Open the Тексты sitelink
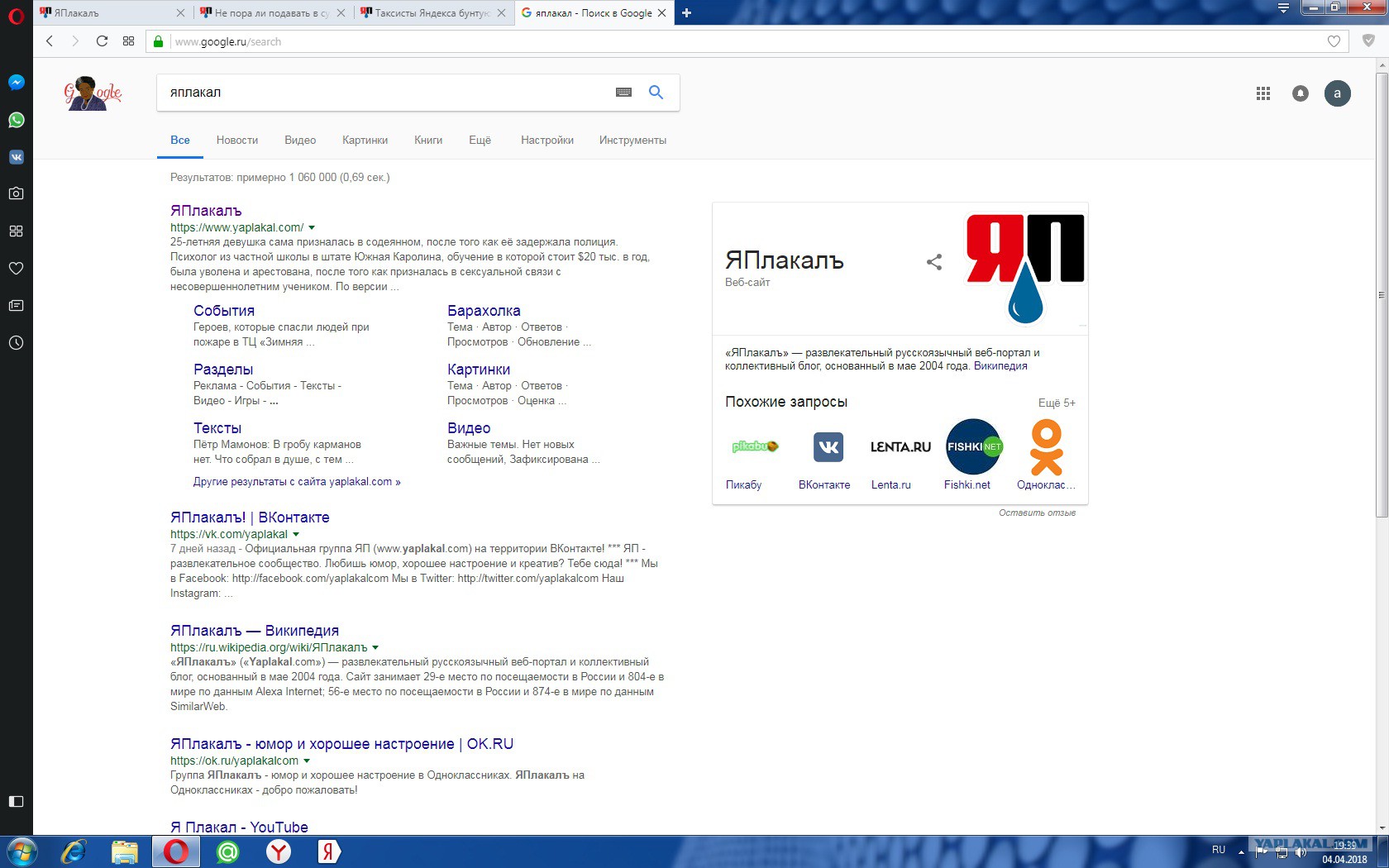 (x=217, y=428)
